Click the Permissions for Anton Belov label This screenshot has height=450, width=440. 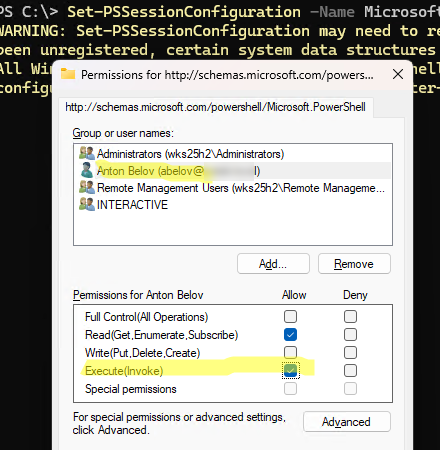point(138,295)
